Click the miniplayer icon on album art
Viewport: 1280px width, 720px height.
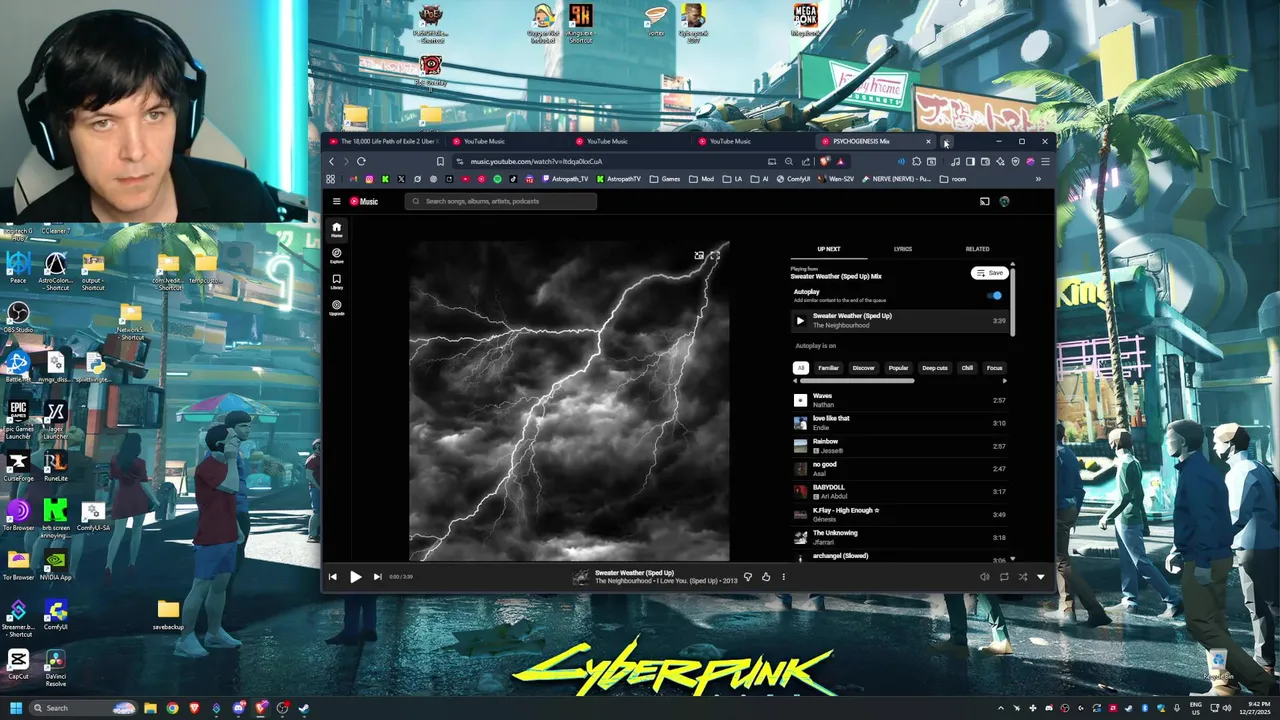699,256
